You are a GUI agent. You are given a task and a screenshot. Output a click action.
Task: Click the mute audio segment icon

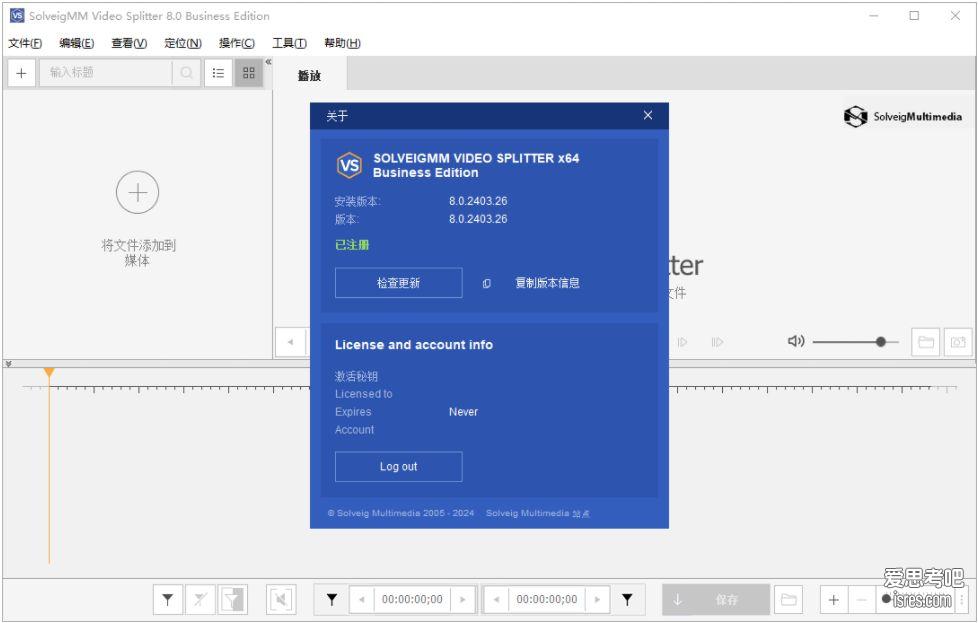pyautogui.click(x=281, y=599)
